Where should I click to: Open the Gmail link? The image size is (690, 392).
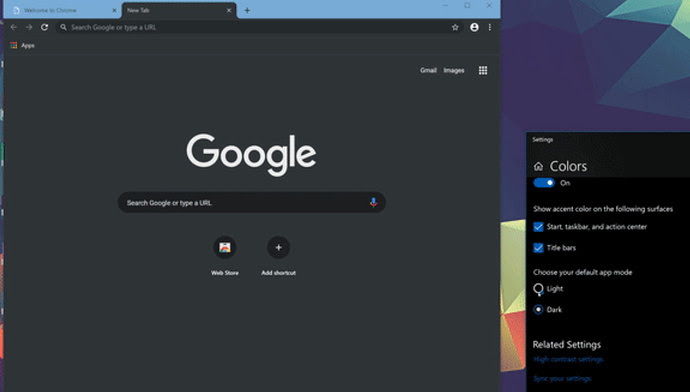(x=428, y=70)
